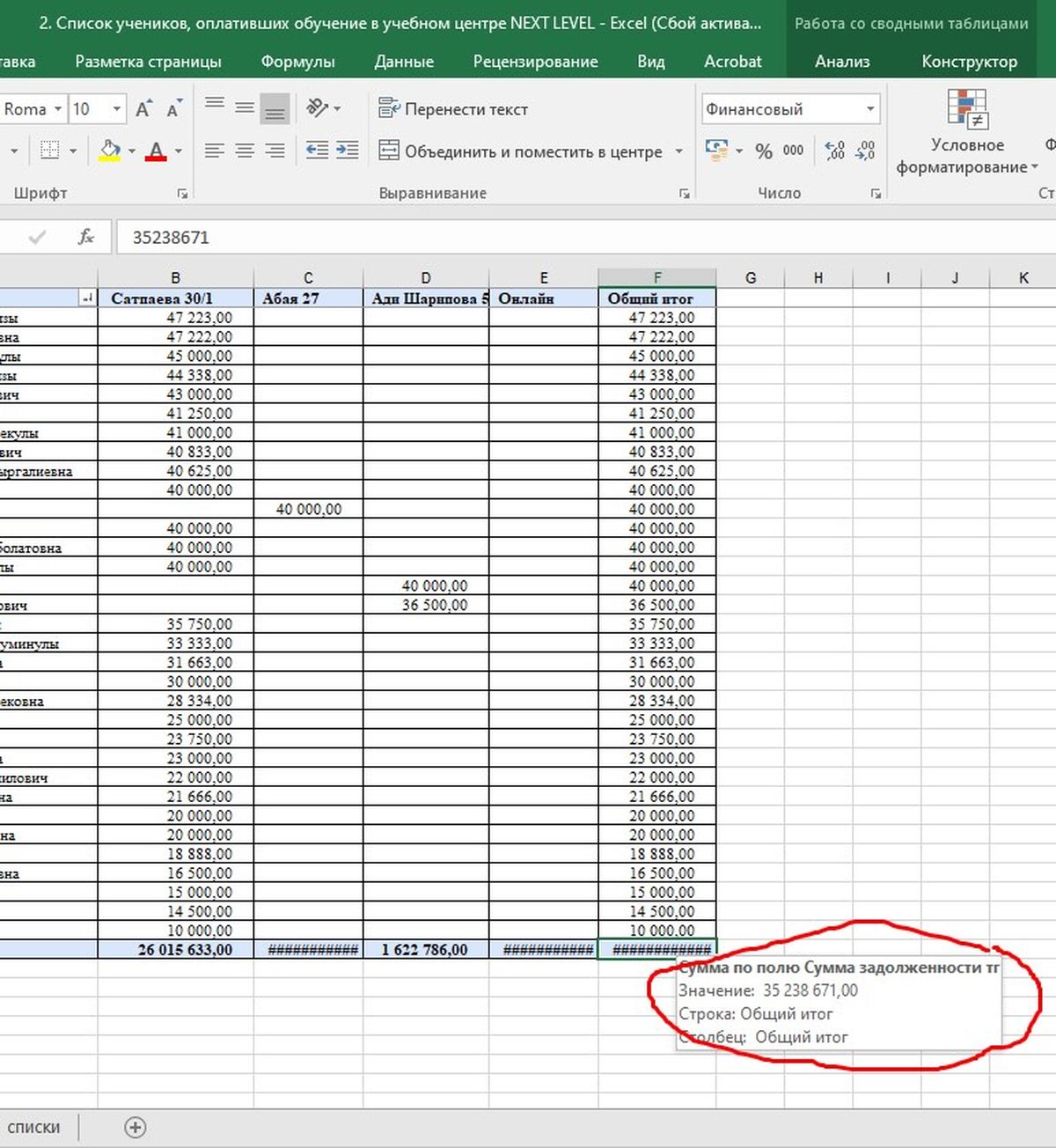
Task: Select cell 47 223,00 in column B
Action: pyautogui.click(x=175, y=318)
